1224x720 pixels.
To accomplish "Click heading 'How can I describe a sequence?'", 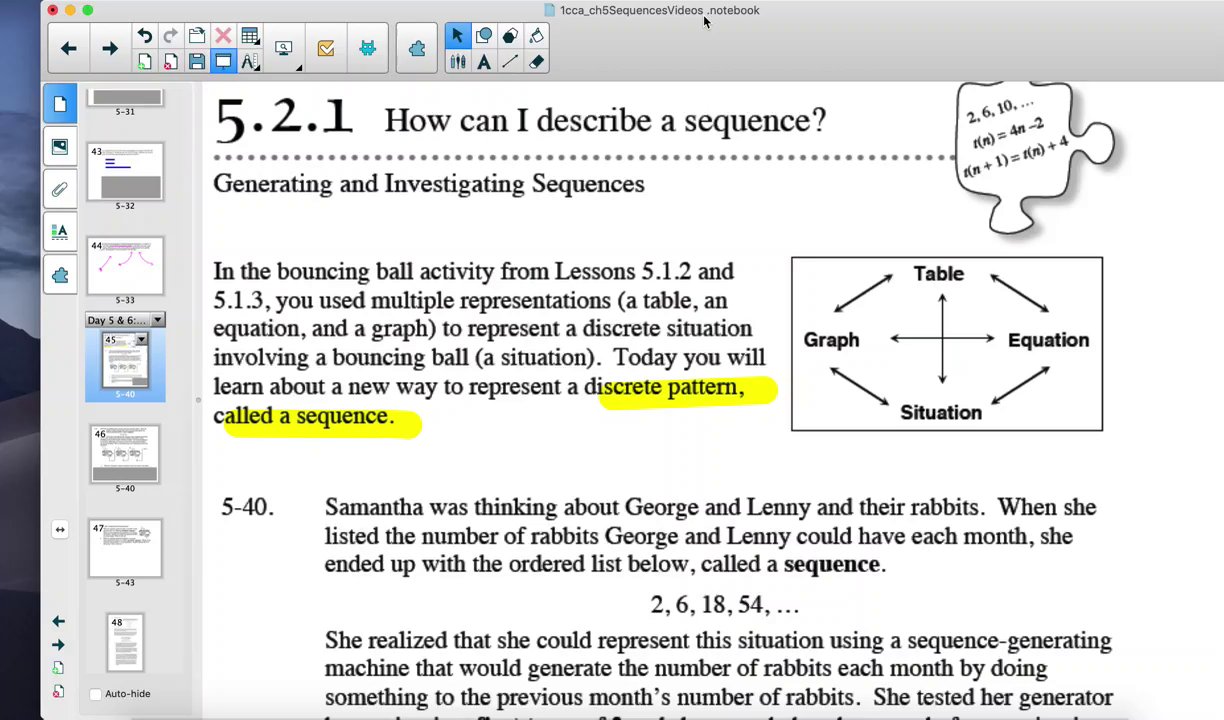I will click(605, 121).
